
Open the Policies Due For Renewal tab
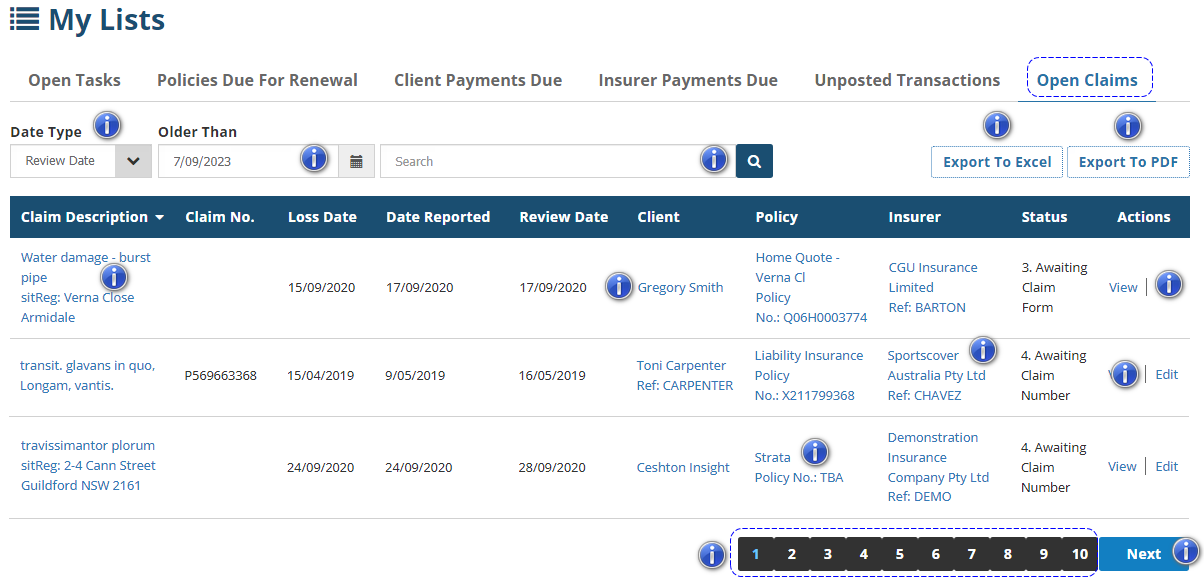coord(257,81)
